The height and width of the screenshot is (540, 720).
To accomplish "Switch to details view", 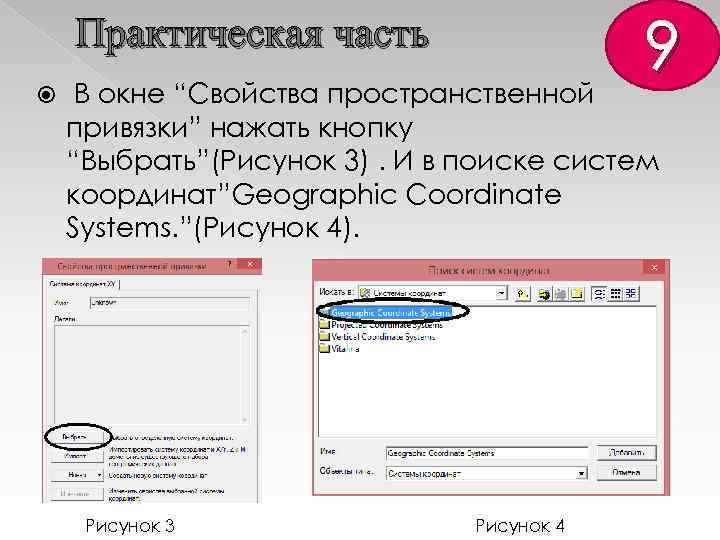I will [631, 294].
